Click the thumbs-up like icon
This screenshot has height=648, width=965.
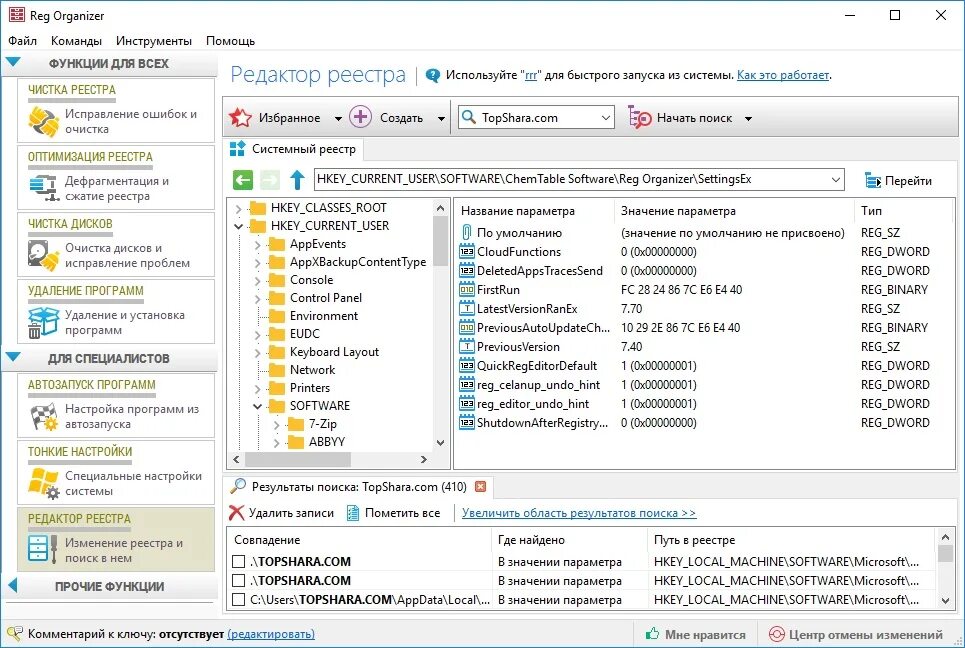pyautogui.click(x=652, y=633)
